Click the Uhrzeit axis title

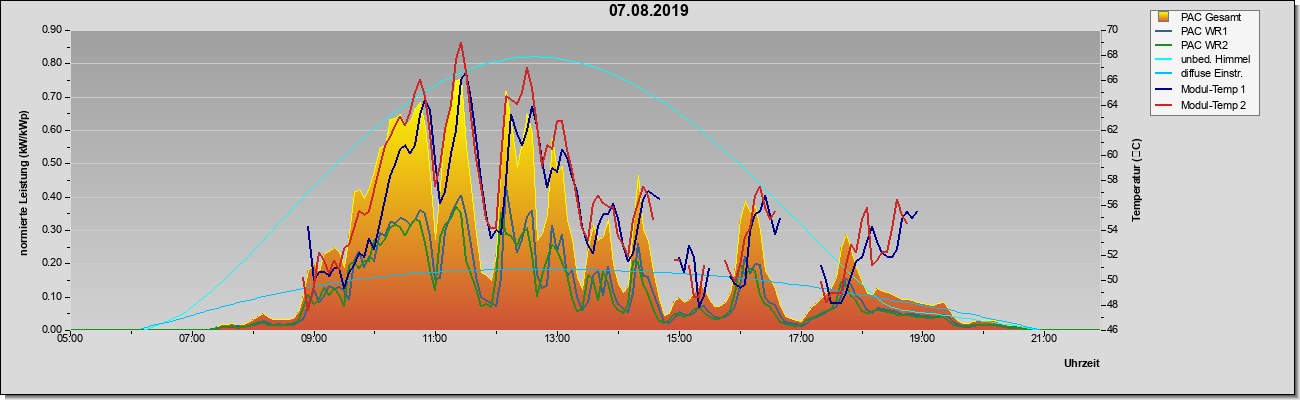(1082, 364)
